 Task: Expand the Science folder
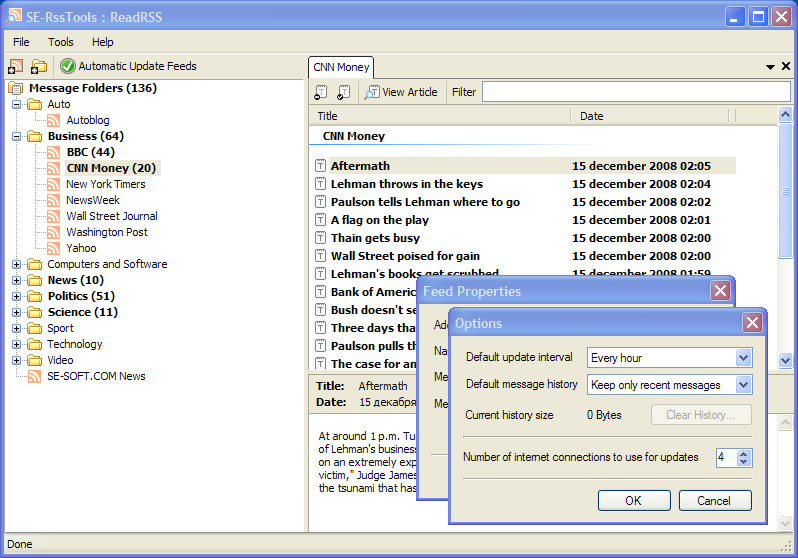point(17,312)
